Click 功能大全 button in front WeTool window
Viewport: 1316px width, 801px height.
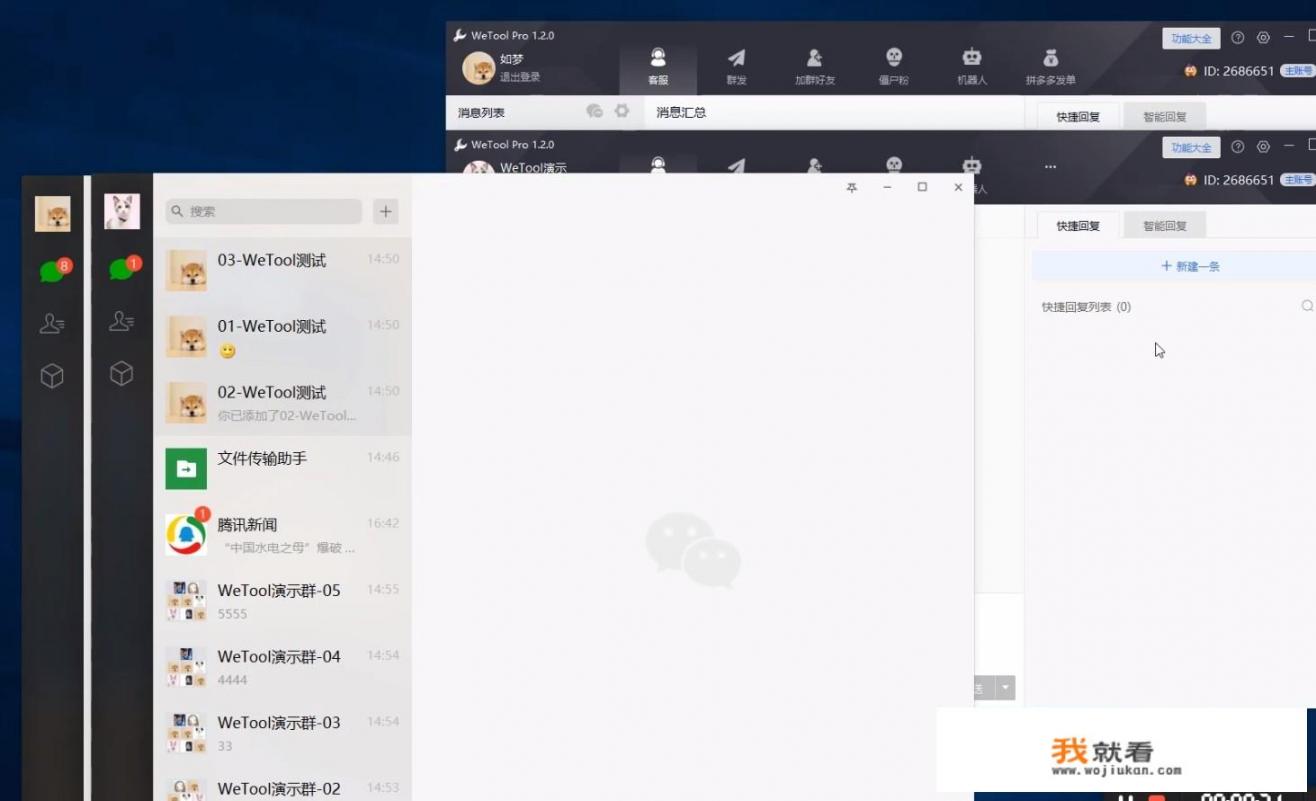click(1191, 147)
